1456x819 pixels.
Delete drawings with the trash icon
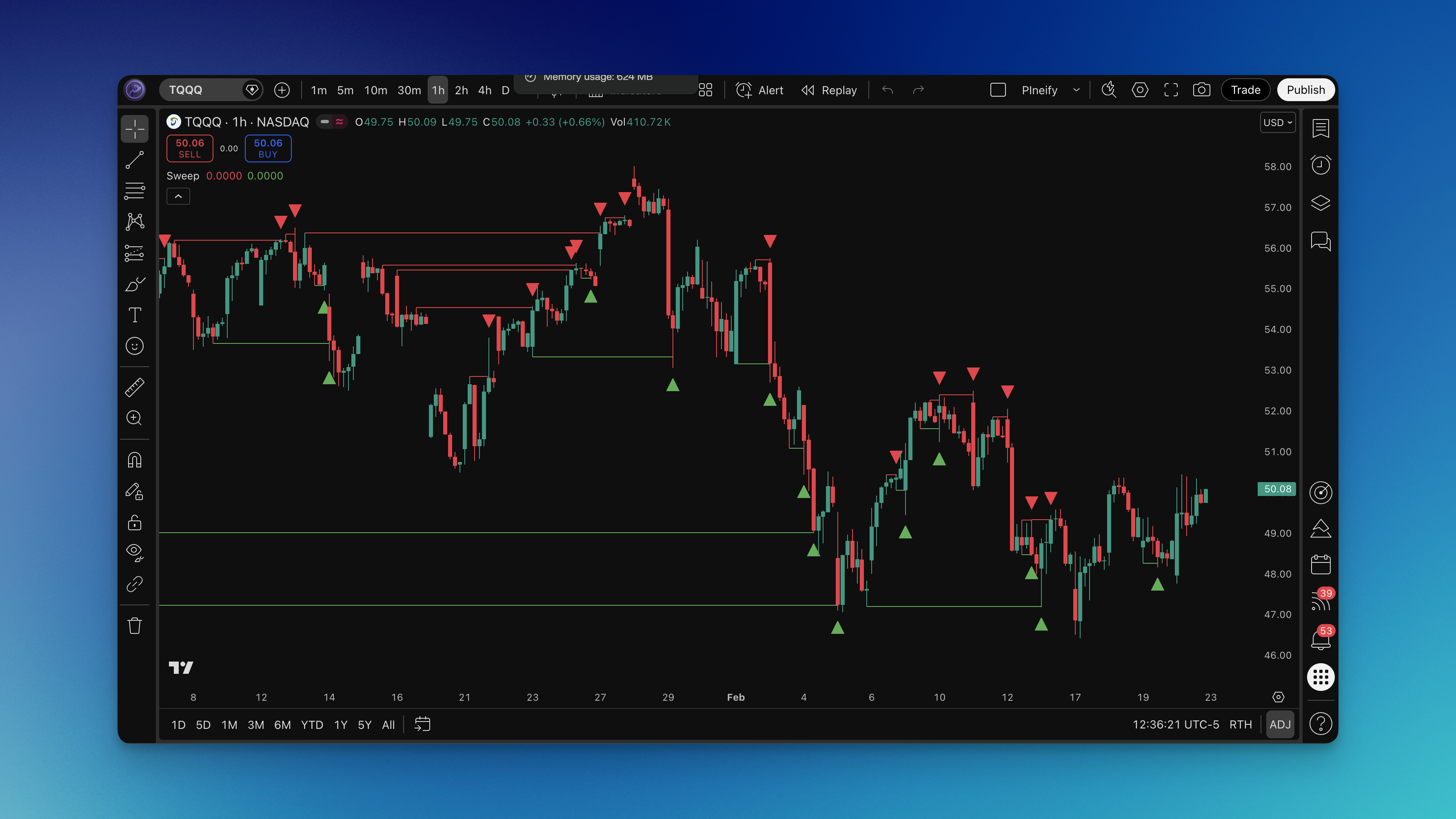[x=135, y=625]
